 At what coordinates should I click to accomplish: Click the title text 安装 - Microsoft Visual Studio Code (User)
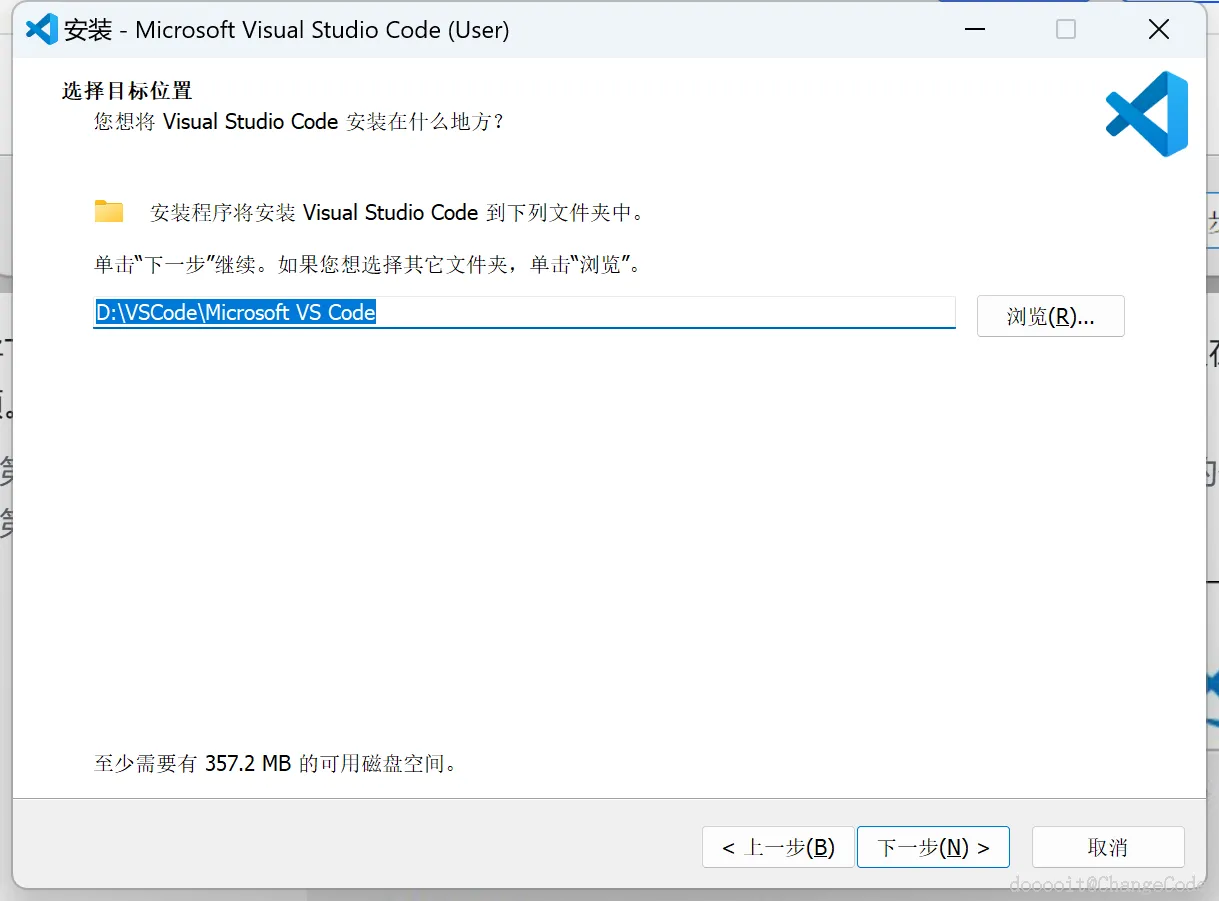point(287,30)
